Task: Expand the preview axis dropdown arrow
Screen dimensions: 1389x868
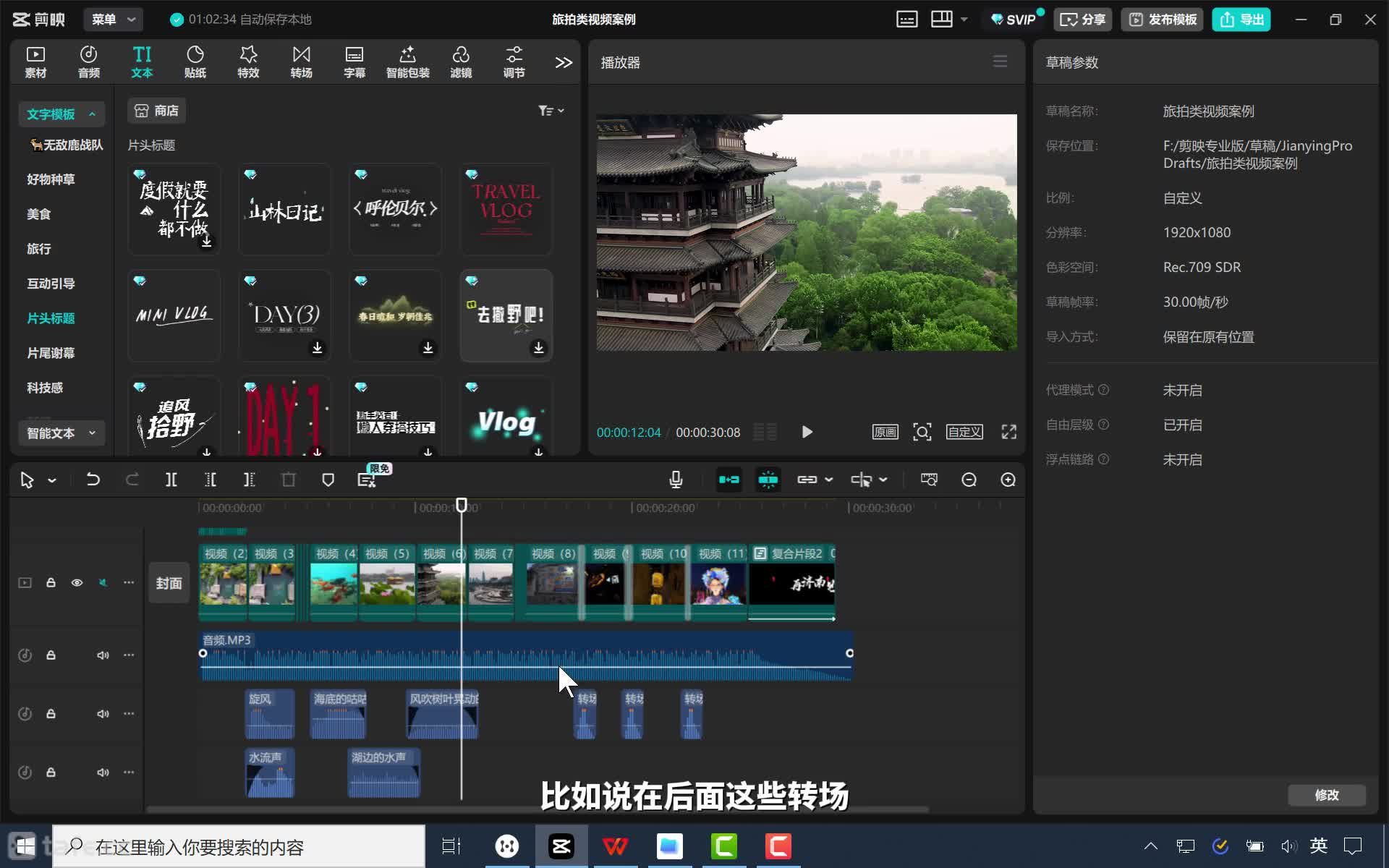Action: tap(883, 480)
